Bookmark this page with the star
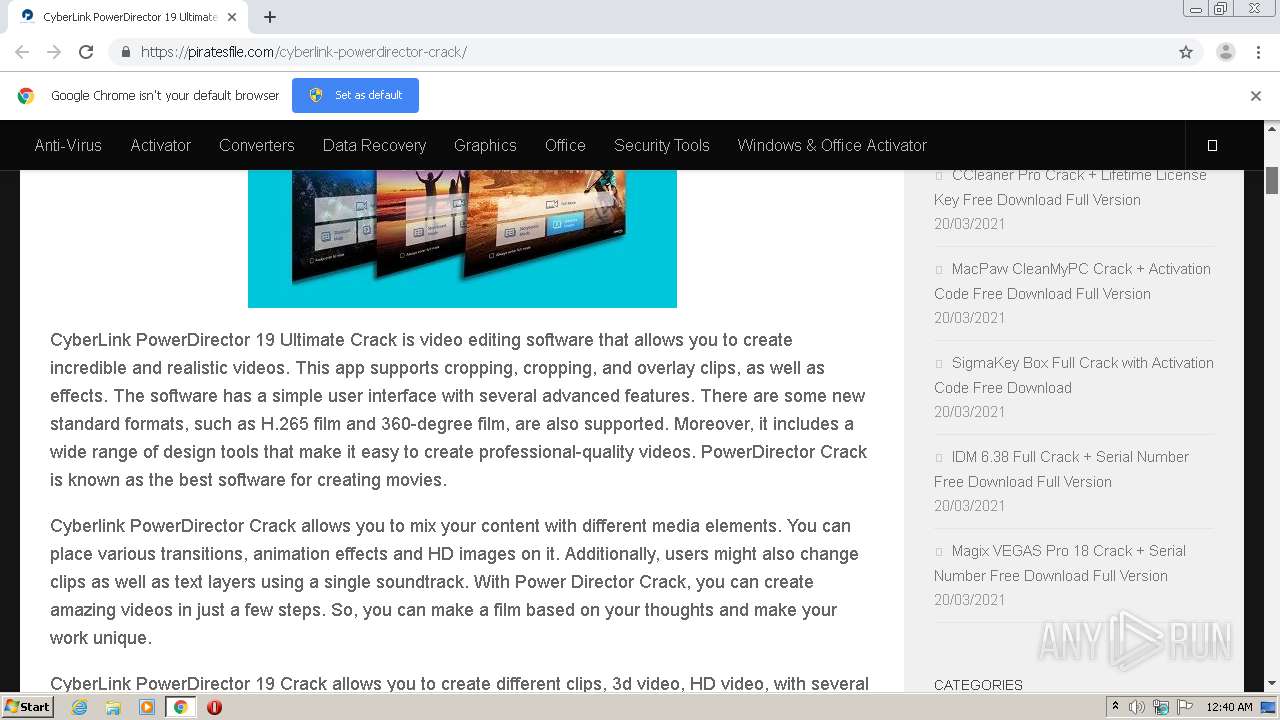 click(1186, 52)
